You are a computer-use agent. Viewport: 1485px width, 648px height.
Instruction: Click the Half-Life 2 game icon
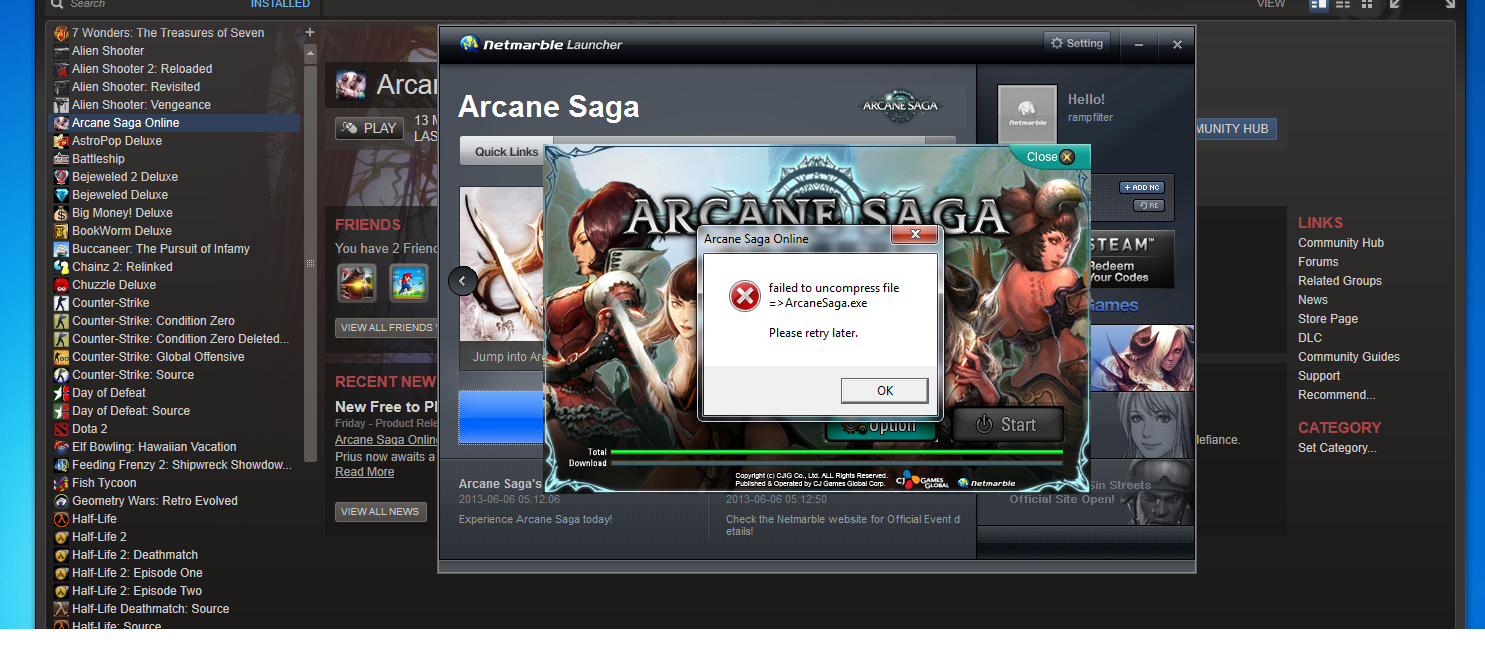tap(62, 537)
